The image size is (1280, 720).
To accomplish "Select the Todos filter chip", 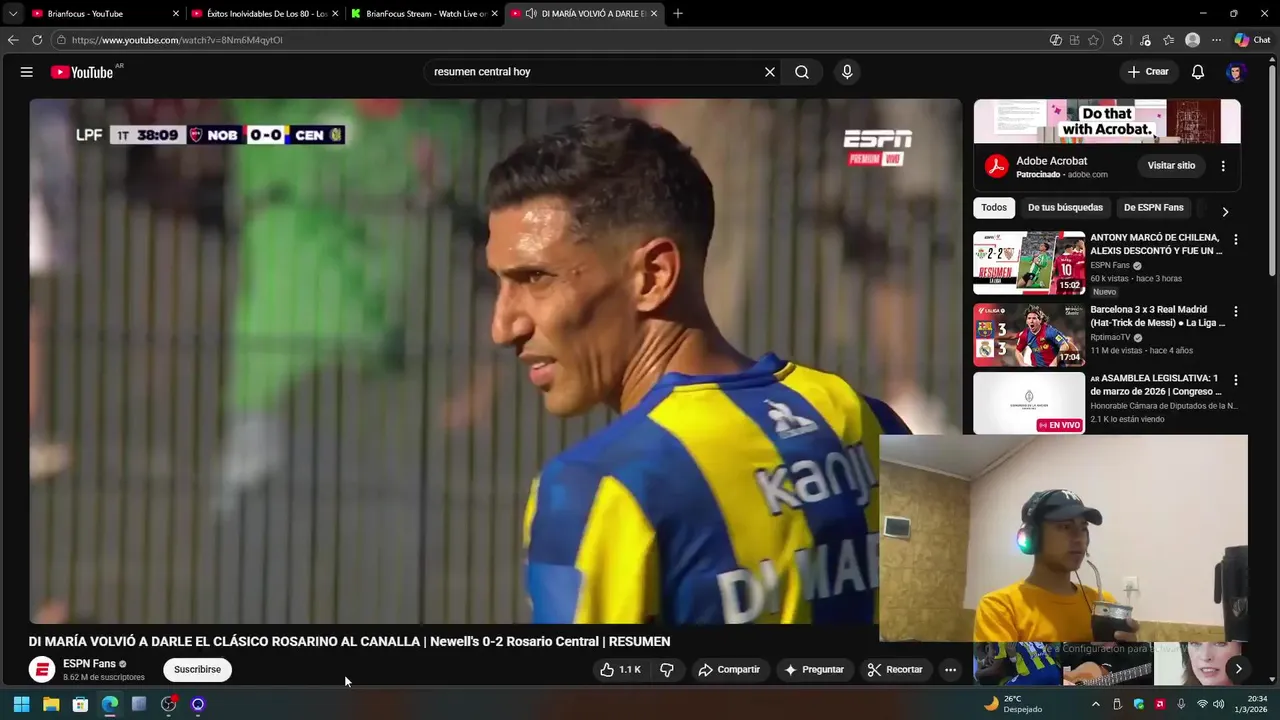I will [x=994, y=208].
